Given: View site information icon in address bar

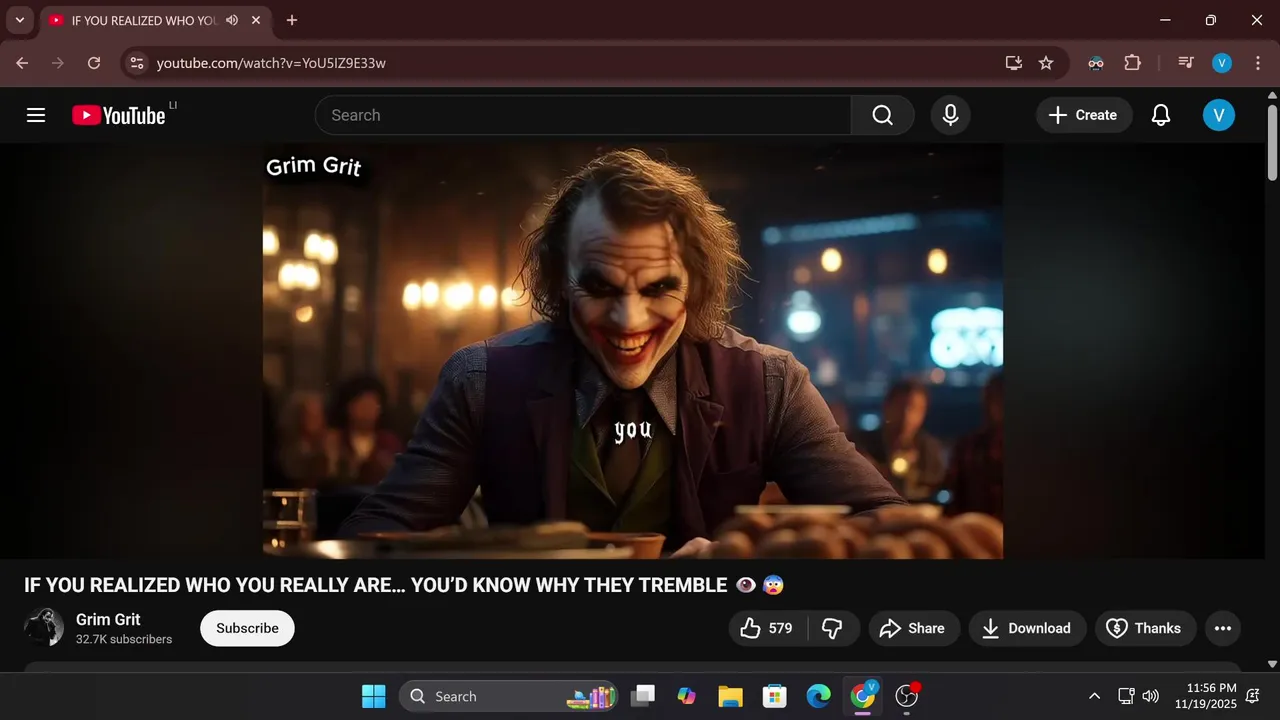Looking at the screenshot, I should click(x=137, y=63).
